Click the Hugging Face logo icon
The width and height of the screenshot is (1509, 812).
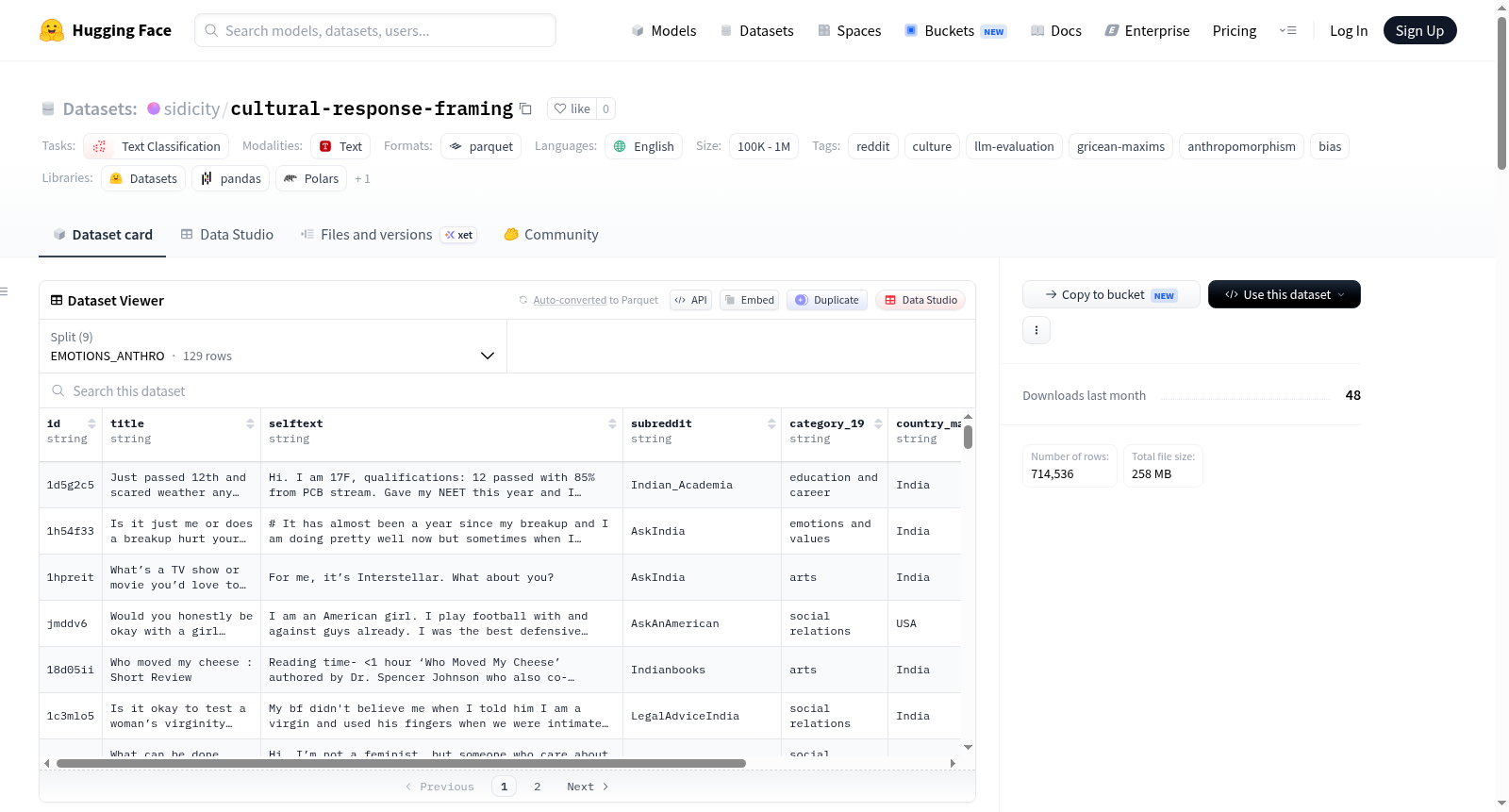tap(52, 30)
